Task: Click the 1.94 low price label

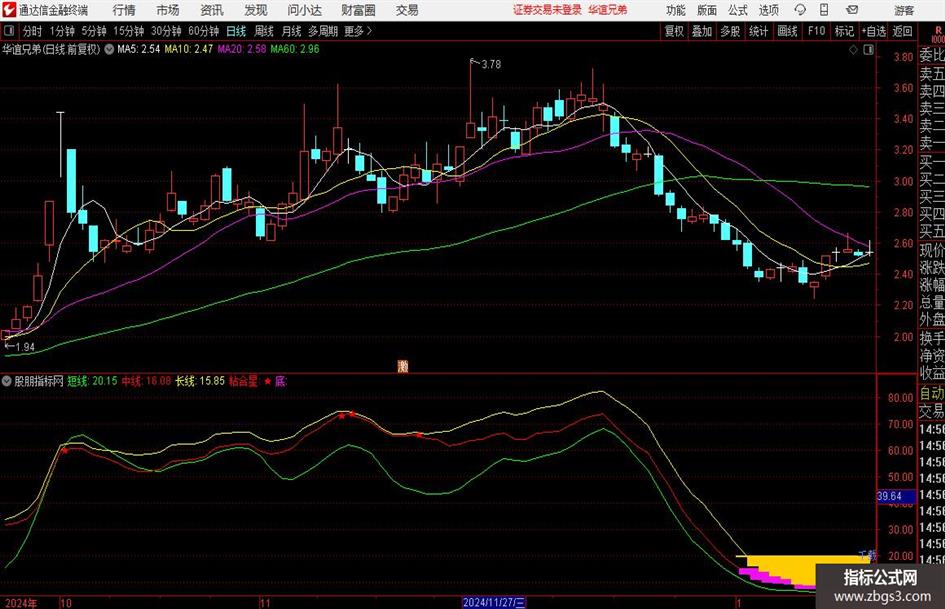Action: click(25, 347)
